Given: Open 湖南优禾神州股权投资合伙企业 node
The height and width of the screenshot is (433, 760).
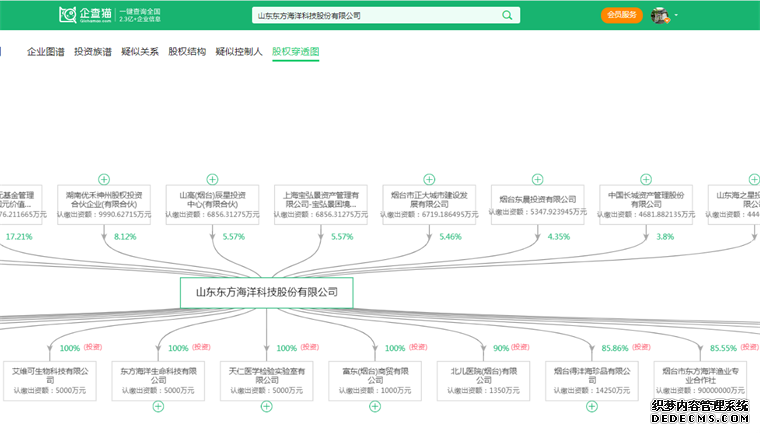Looking at the screenshot, I should (104, 205).
